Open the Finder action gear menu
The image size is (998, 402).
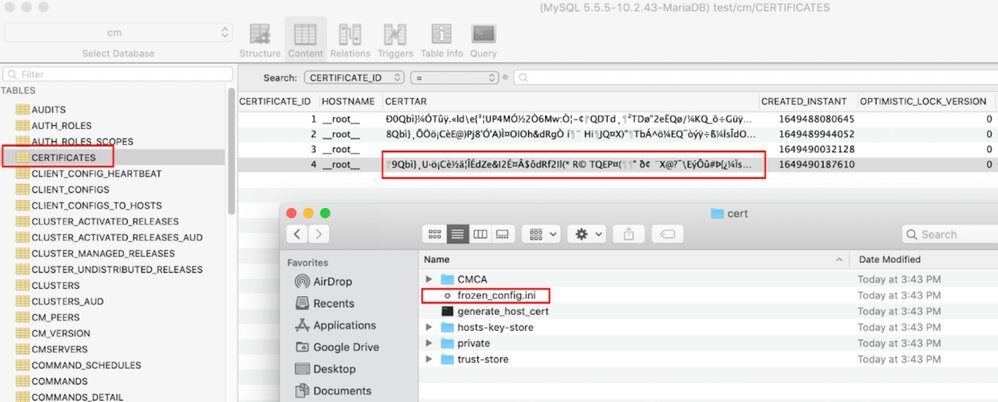[586, 234]
